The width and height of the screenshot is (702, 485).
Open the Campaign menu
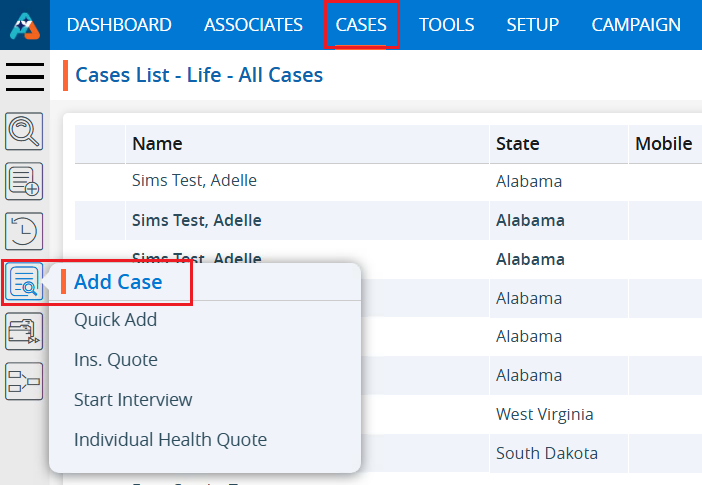click(636, 25)
